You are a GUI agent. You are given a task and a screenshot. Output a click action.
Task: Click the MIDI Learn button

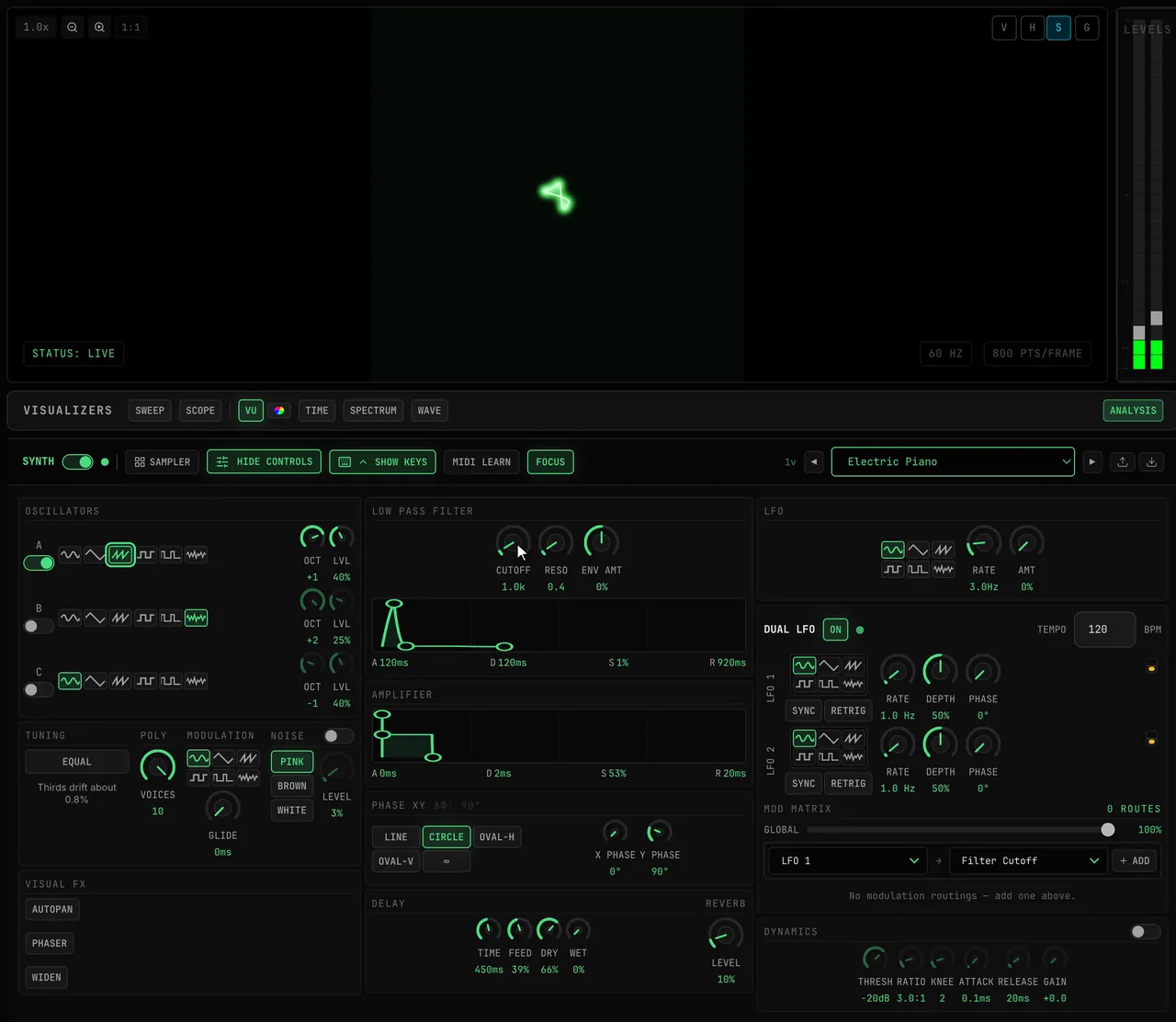(481, 462)
